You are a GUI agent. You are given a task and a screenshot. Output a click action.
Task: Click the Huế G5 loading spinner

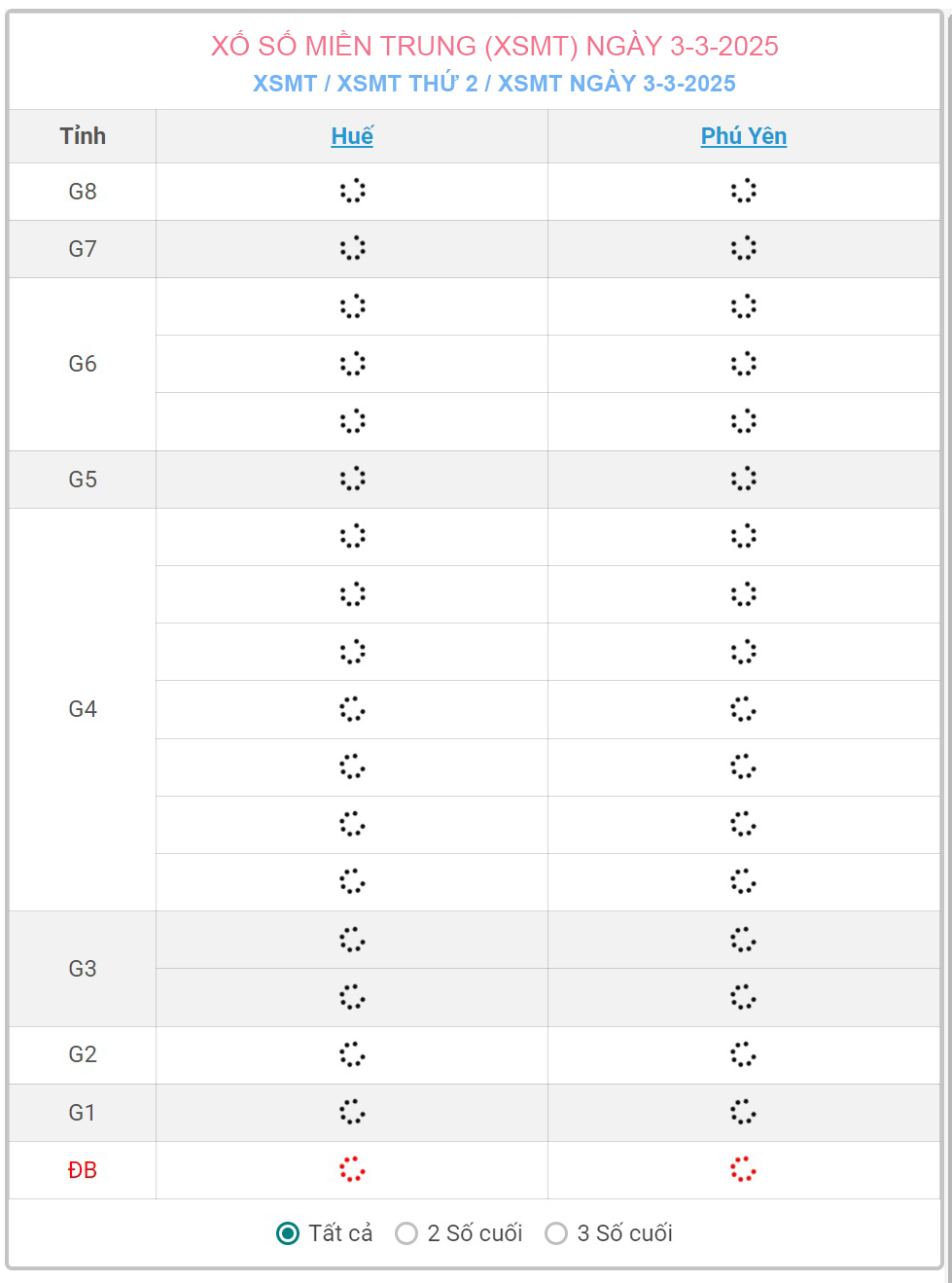point(352,479)
